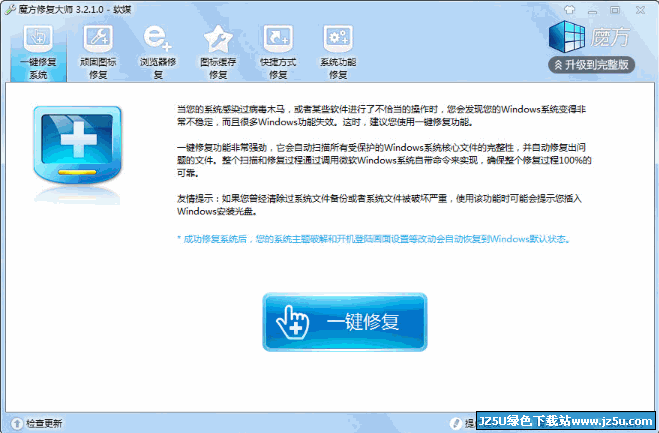Minimize the 魔方修复大师 window

(x=593, y=10)
